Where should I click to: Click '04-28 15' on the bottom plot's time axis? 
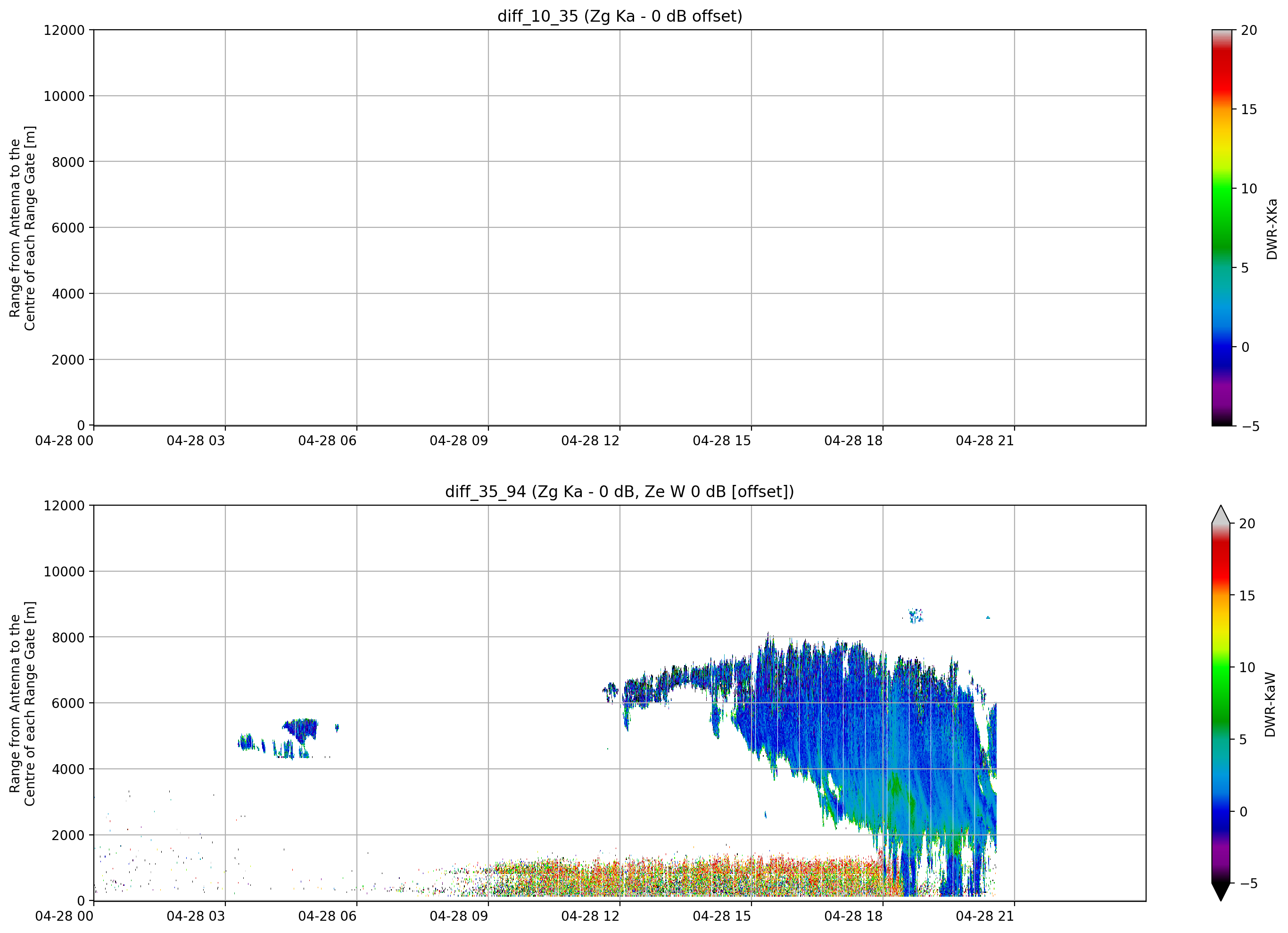[x=722, y=916]
